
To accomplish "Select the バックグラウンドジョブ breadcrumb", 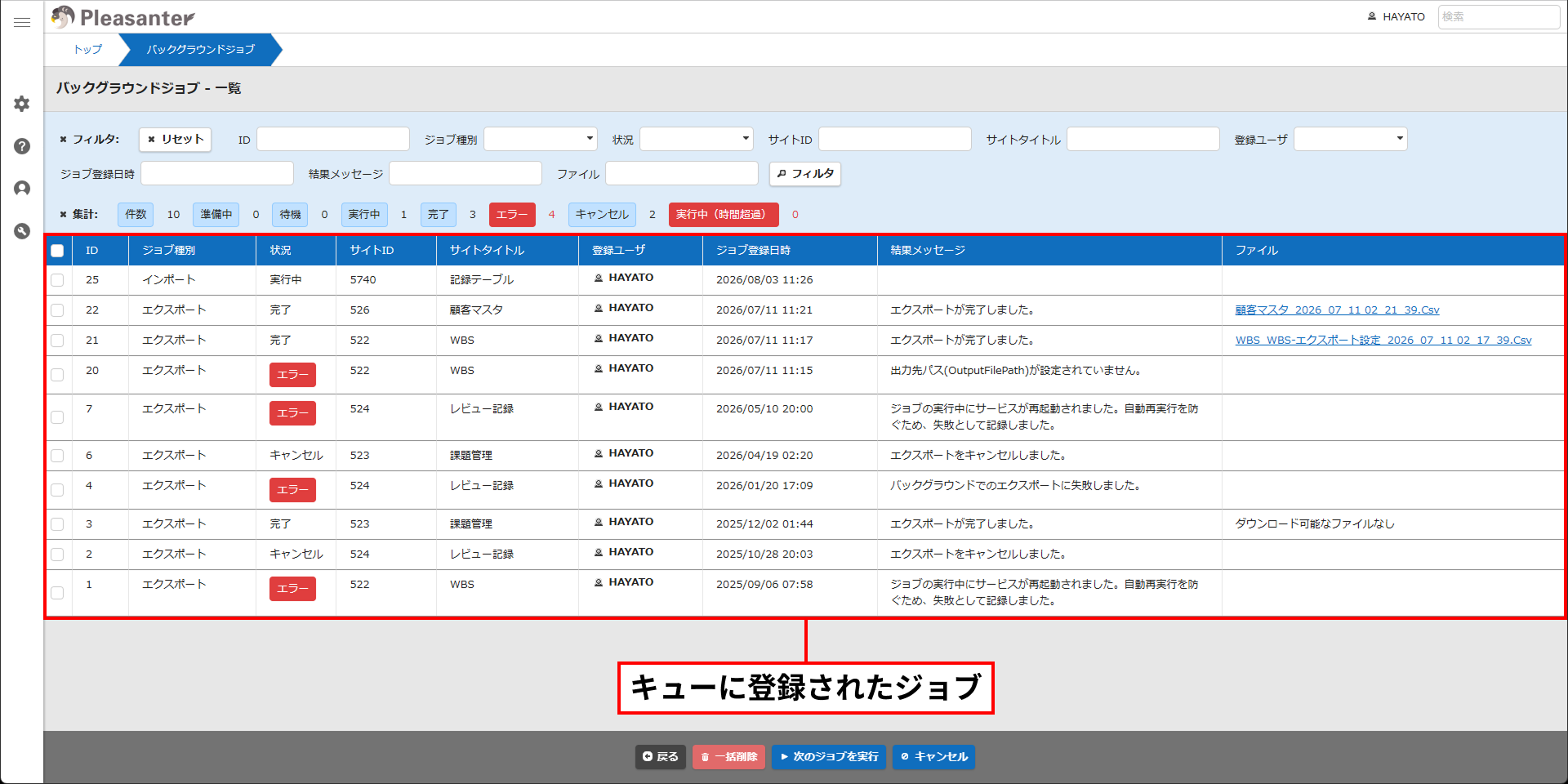I will pos(200,50).
